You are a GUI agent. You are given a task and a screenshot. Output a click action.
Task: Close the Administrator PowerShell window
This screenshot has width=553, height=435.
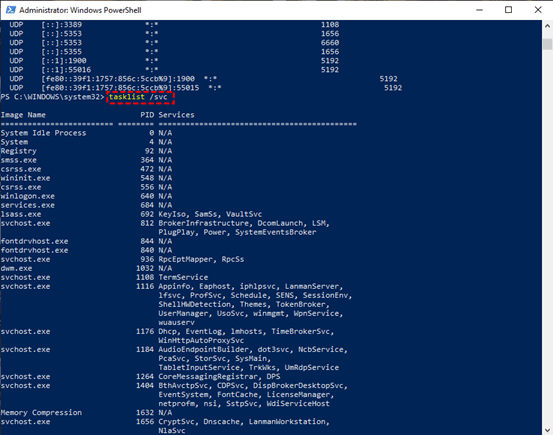(538, 10)
